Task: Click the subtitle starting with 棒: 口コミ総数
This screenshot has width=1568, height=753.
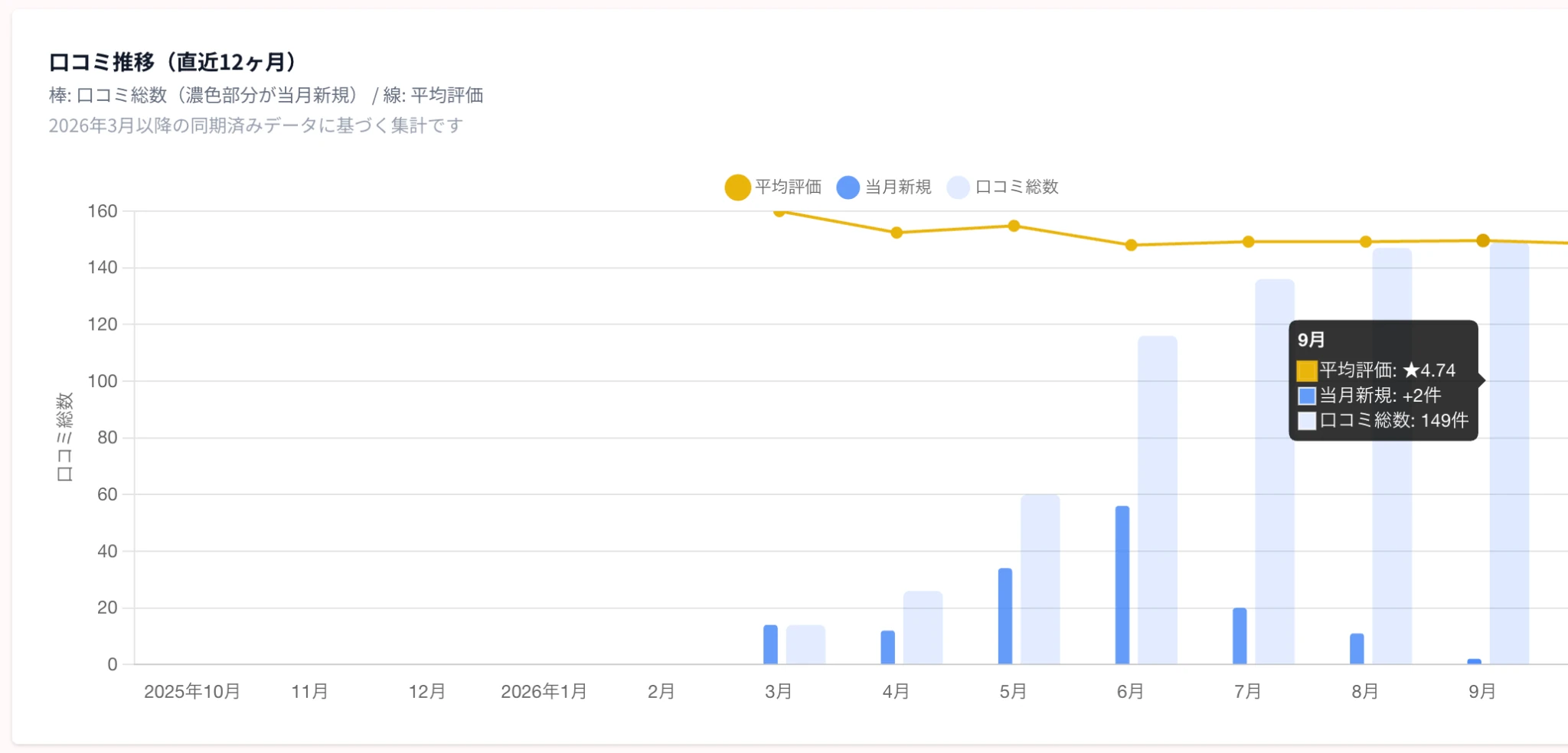Action: (266, 95)
